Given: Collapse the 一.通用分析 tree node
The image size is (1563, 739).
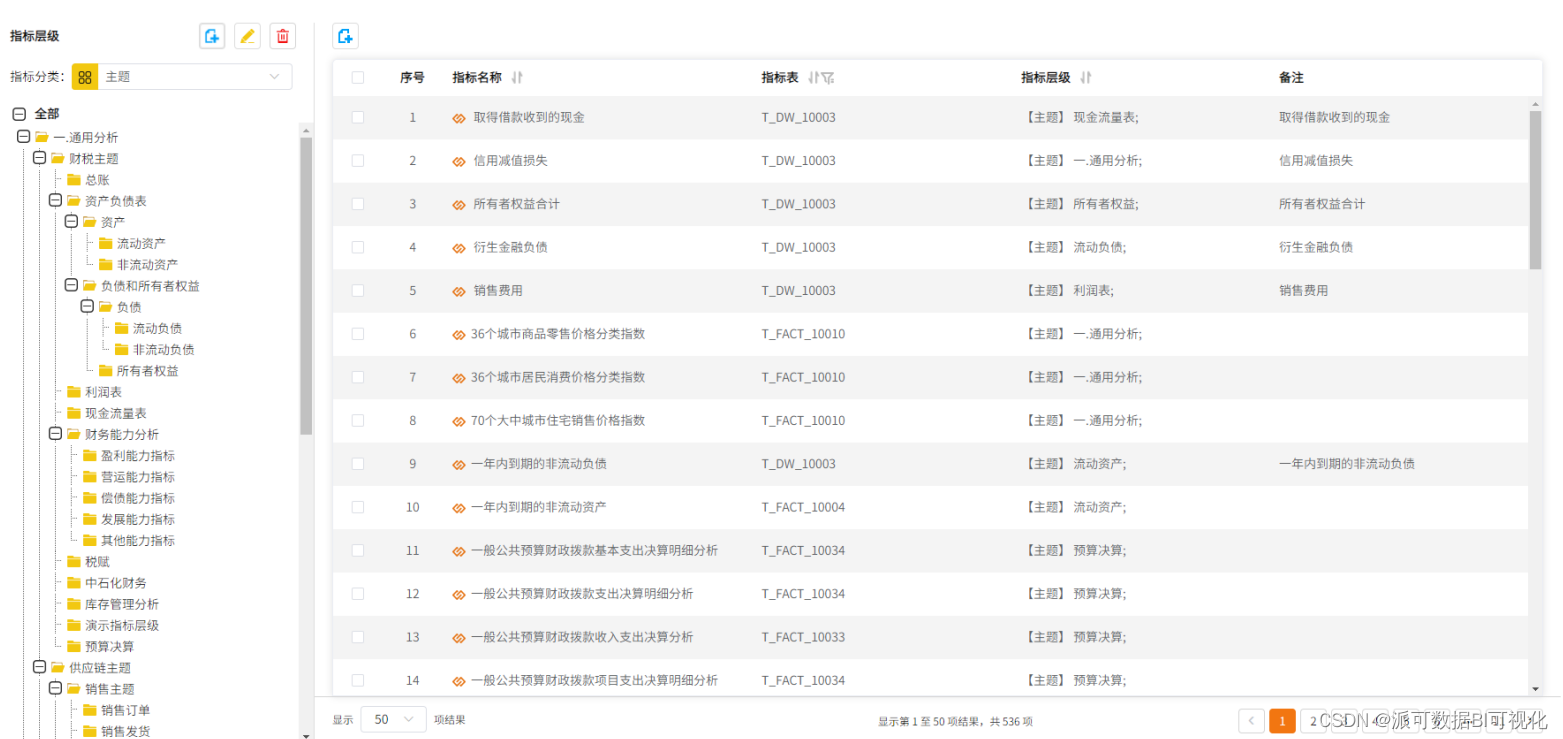Looking at the screenshot, I should coord(24,137).
